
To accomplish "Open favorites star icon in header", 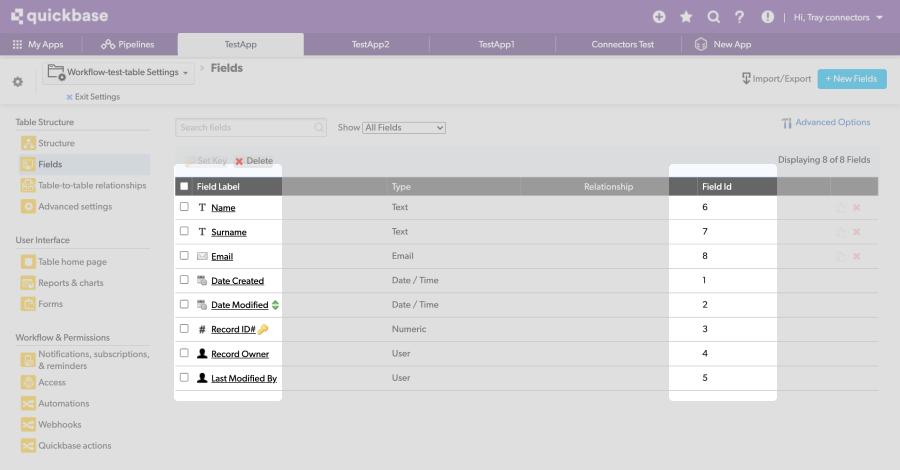I will pos(686,17).
